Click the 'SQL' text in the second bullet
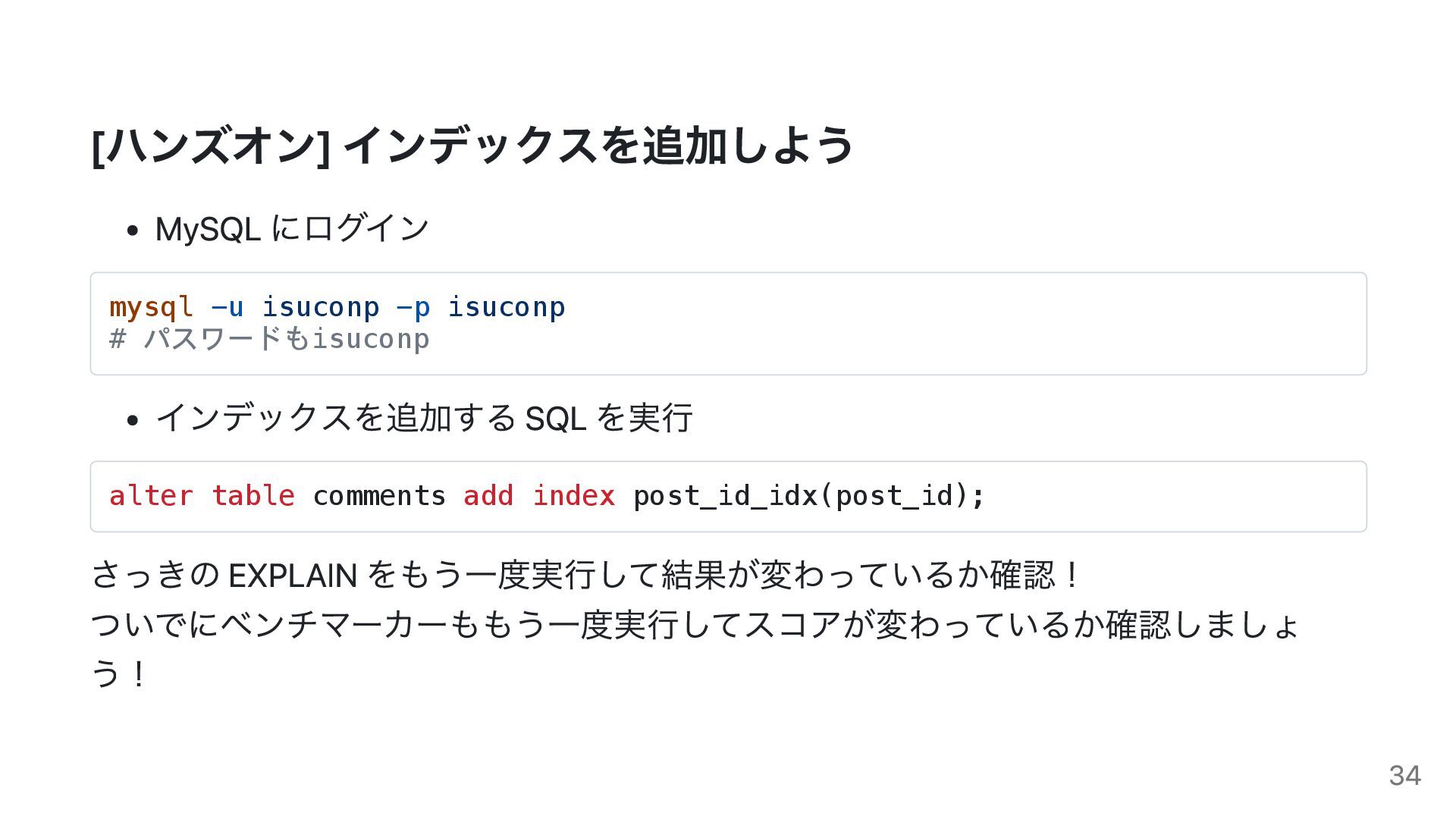The height and width of the screenshot is (819, 1456). [x=556, y=418]
